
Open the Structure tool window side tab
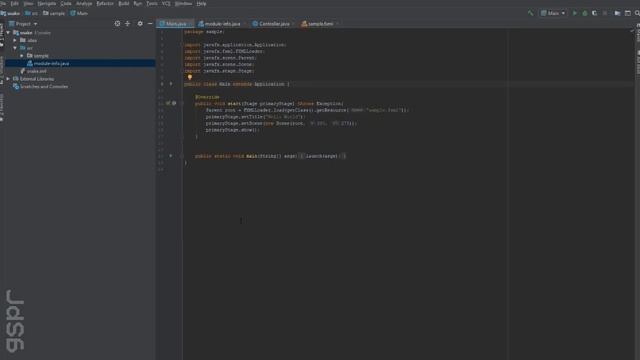tap(2, 71)
